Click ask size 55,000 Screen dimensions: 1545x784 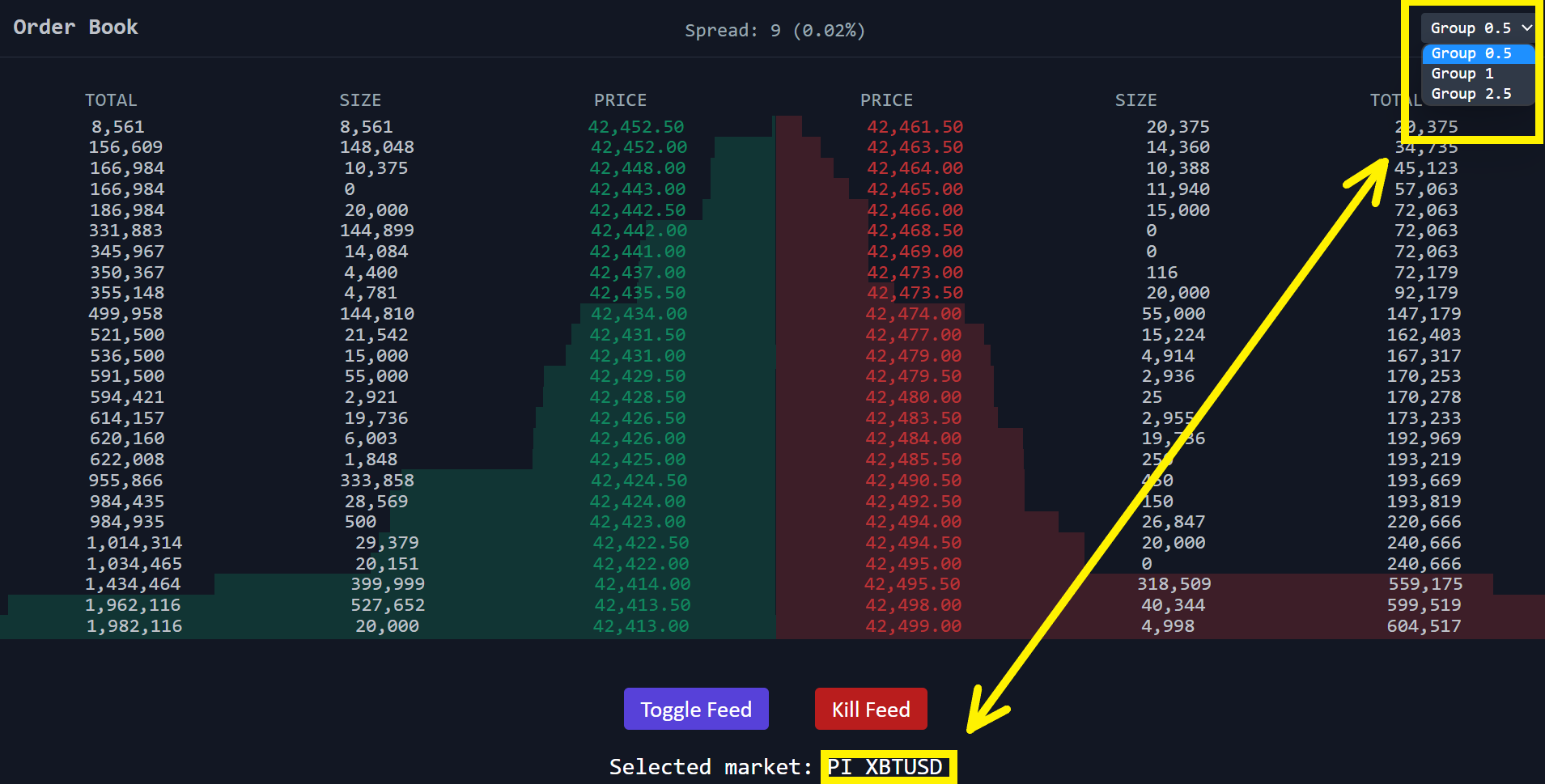click(x=1174, y=314)
